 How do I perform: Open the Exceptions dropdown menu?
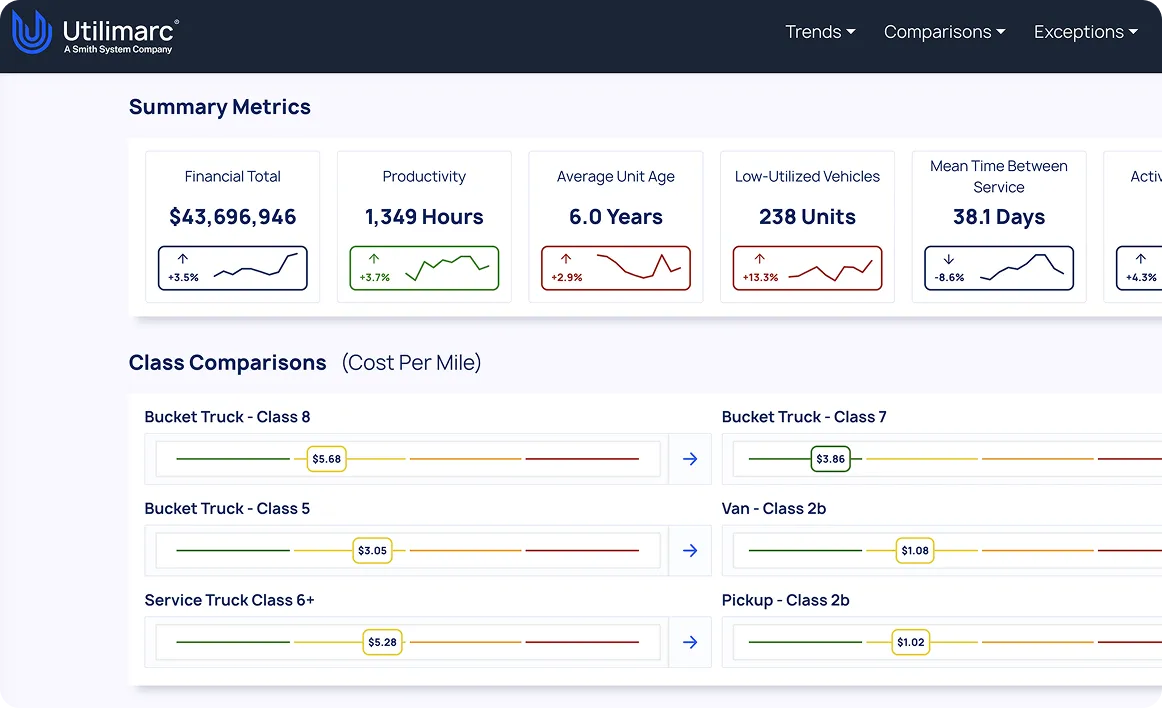(x=1086, y=32)
